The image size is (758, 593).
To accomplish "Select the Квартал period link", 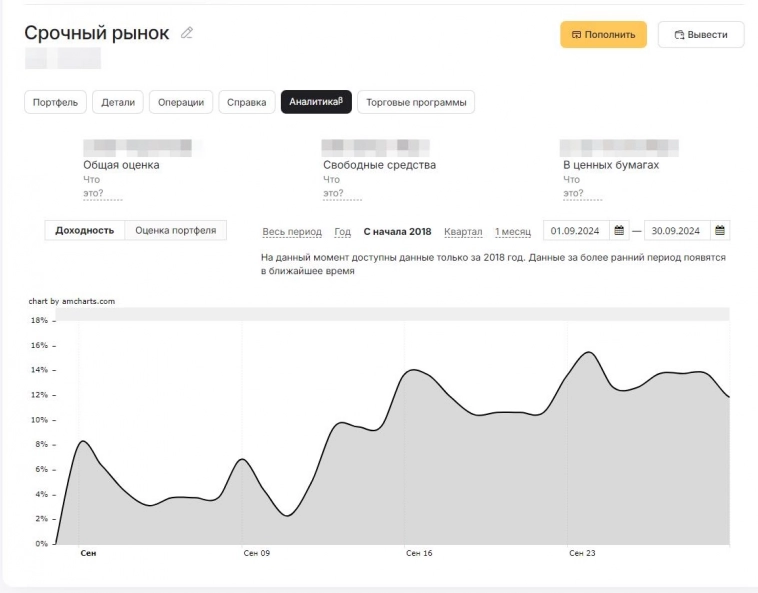I will [x=463, y=232].
